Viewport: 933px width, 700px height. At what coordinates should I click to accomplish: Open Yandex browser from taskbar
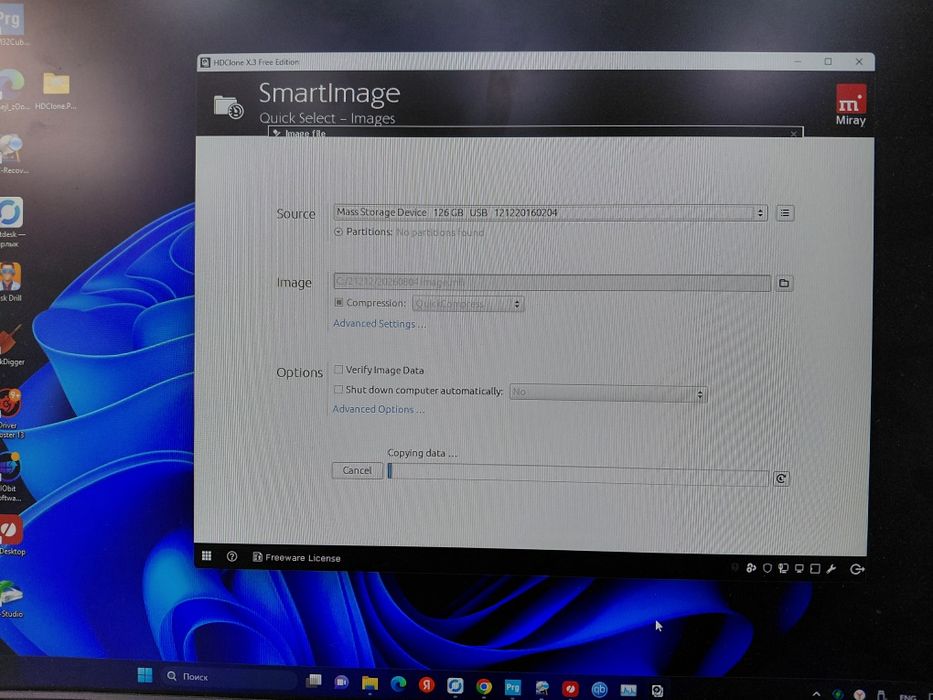tap(426, 685)
